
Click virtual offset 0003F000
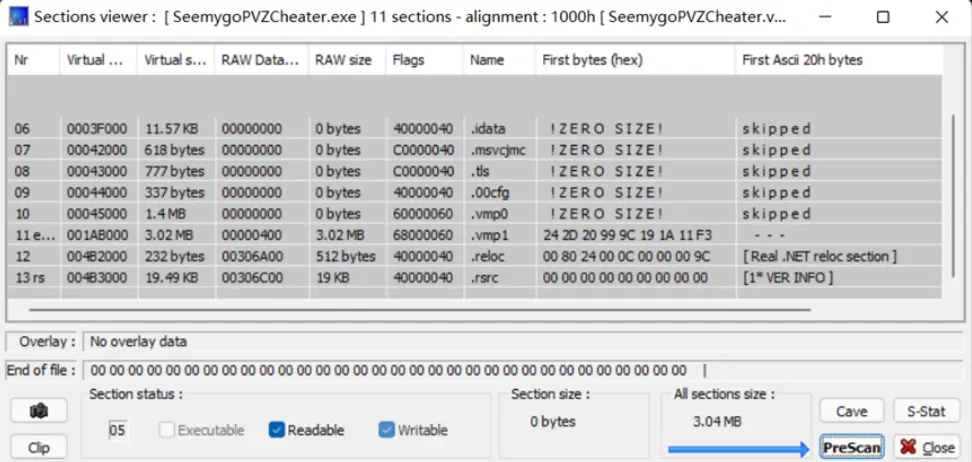pyautogui.click(x=97, y=129)
